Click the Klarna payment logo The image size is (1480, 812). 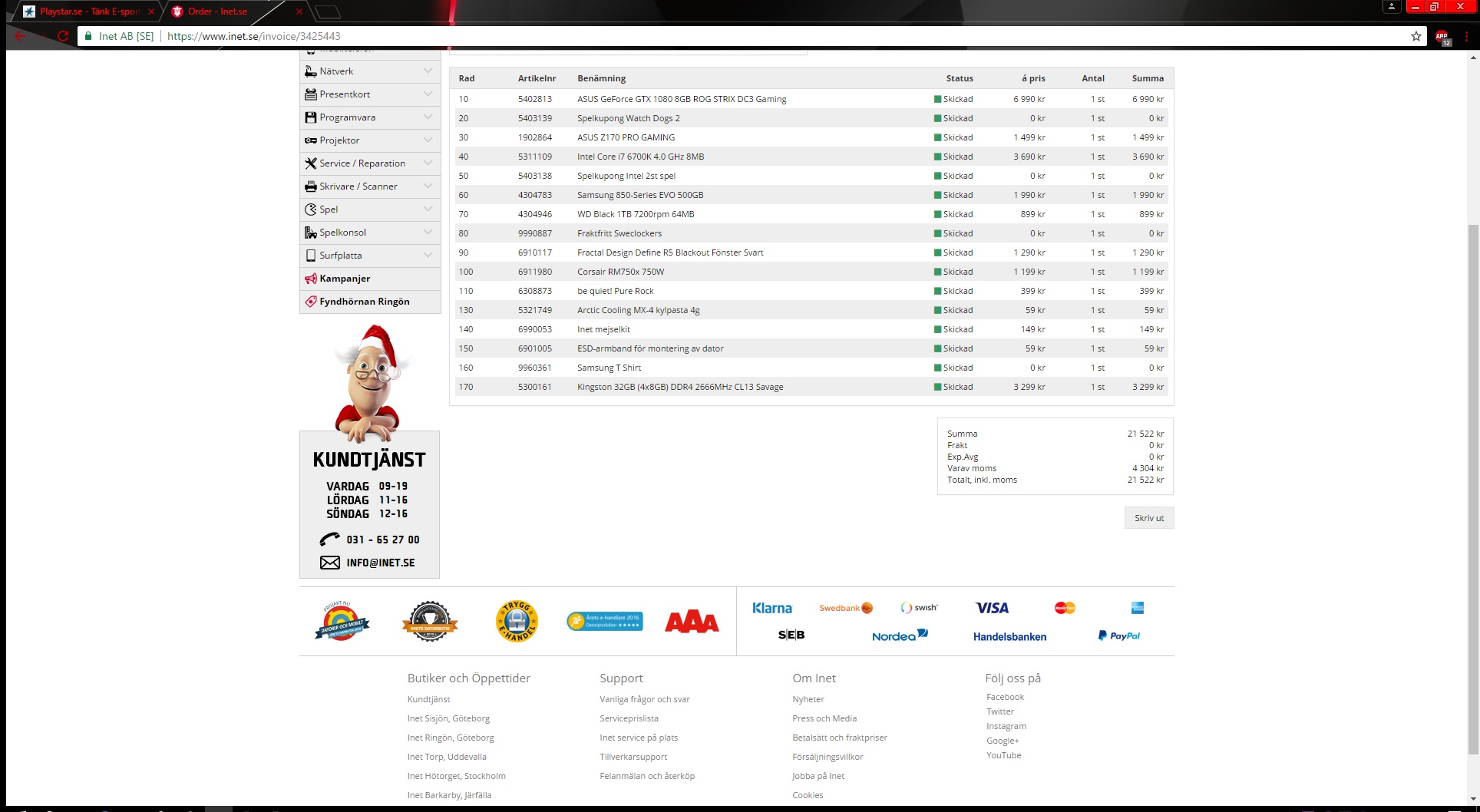[772, 608]
